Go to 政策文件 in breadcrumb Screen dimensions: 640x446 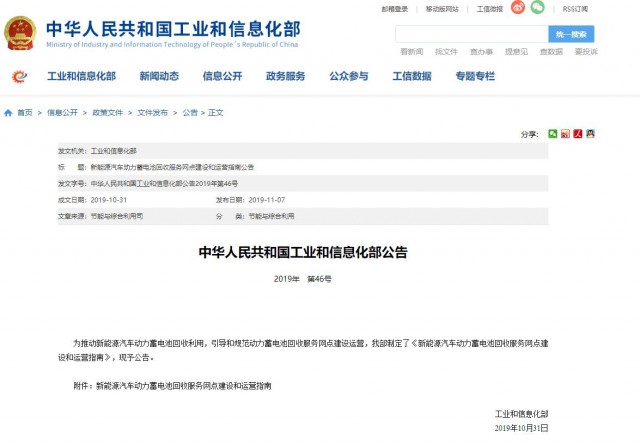pos(107,113)
